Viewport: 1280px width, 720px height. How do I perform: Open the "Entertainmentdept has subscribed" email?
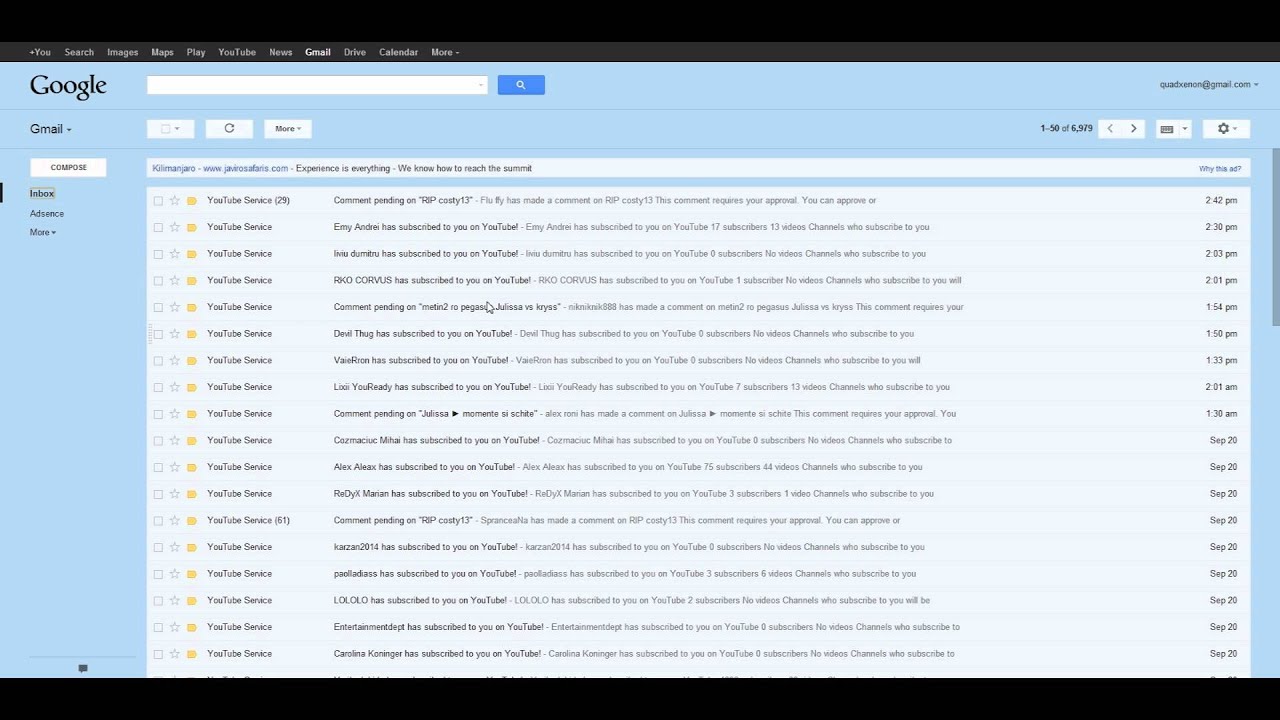(698, 627)
